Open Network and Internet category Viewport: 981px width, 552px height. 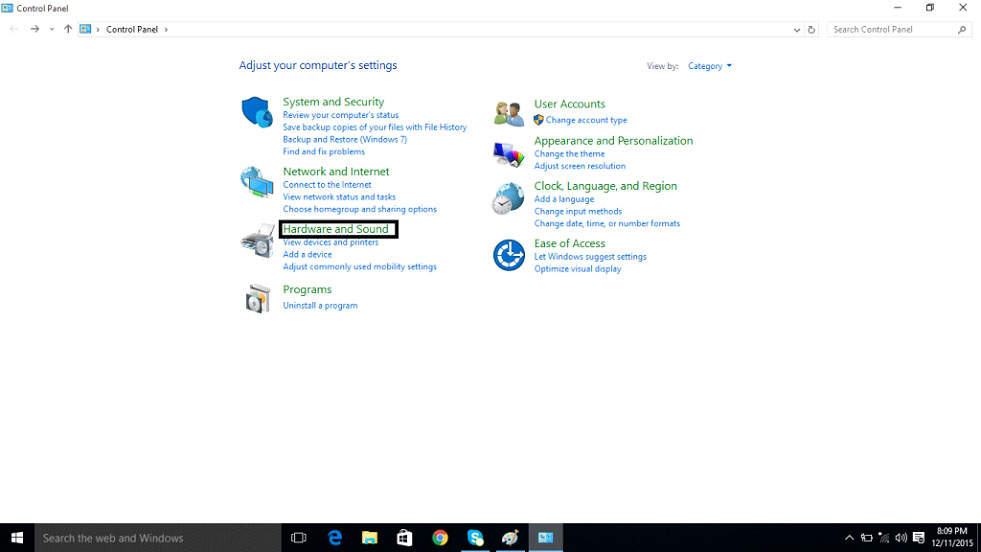pos(336,171)
